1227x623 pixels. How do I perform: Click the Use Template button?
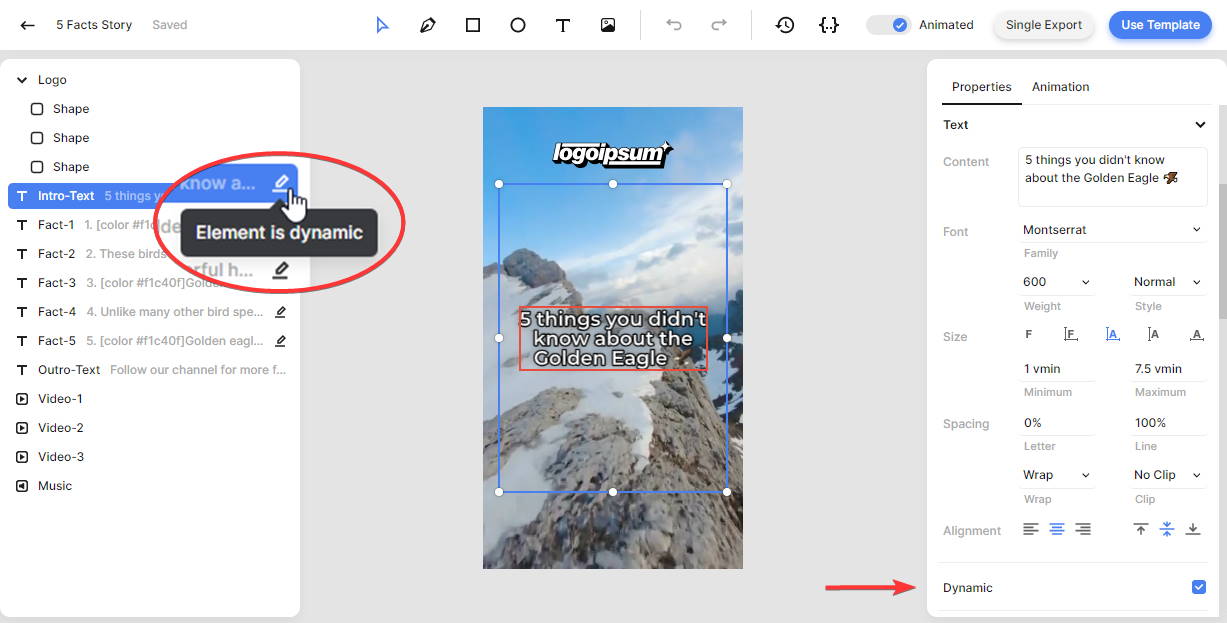(1159, 25)
